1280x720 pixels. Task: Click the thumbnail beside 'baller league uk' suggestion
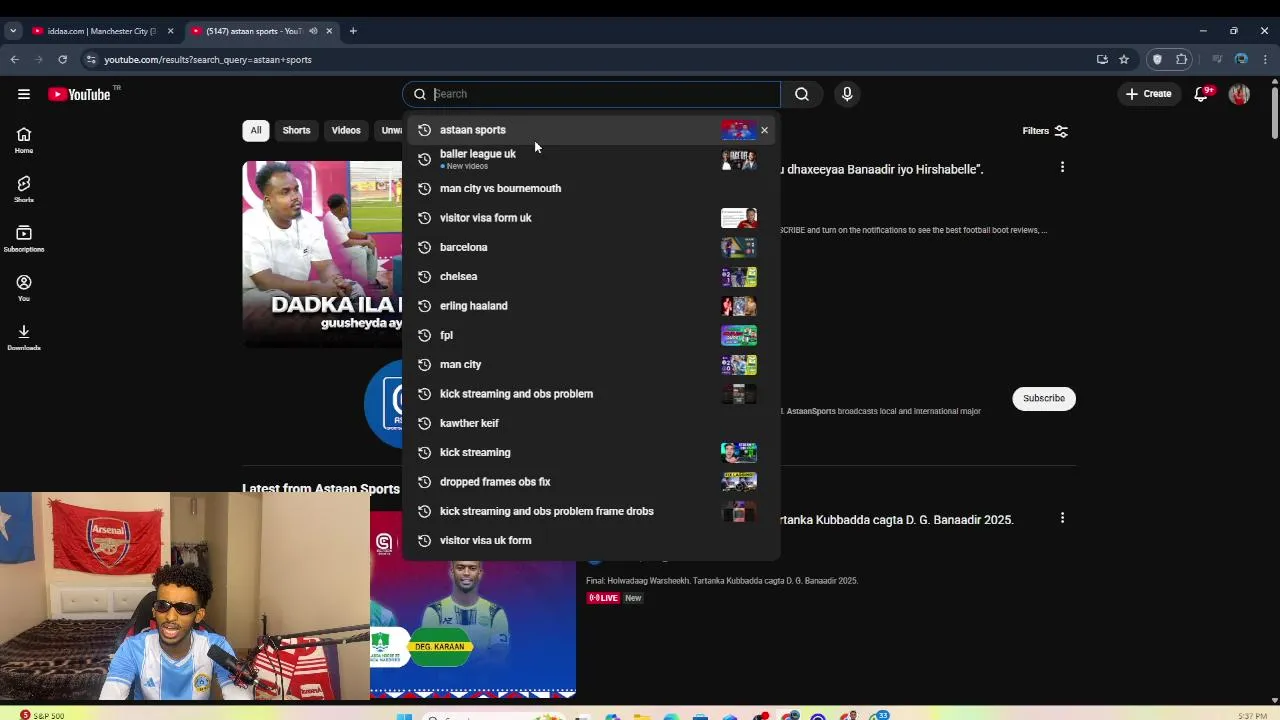(x=739, y=159)
